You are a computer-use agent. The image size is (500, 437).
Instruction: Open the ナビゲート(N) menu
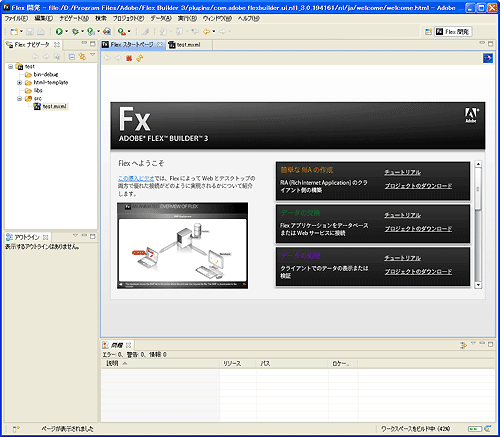coord(74,18)
